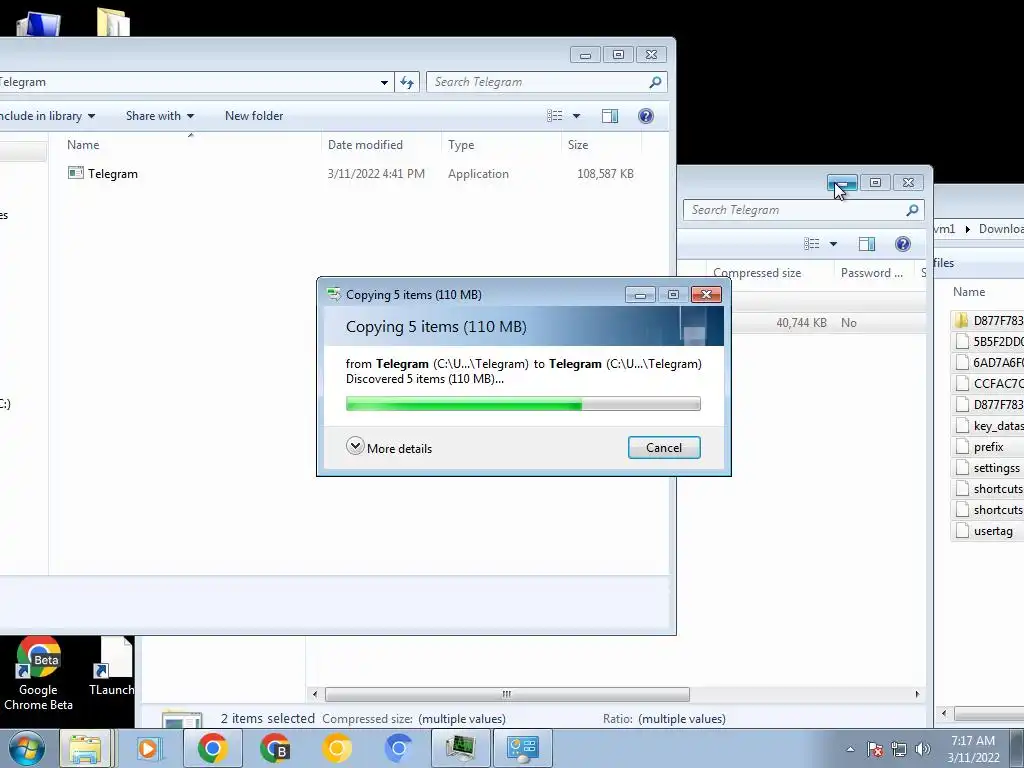The width and height of the screenshot is (1024, 768).
Task: Click search magnifier in zip window
Action: (912, 210)
